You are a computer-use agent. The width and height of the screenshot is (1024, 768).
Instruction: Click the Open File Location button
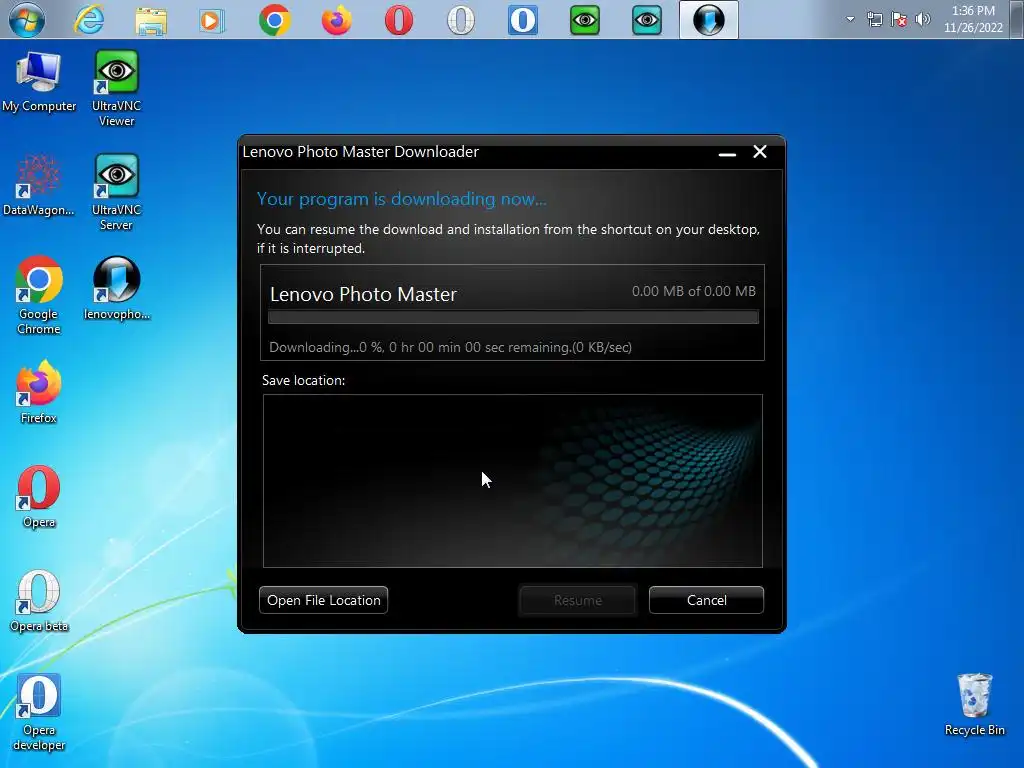pyautogui.click(x=323, y=600)
